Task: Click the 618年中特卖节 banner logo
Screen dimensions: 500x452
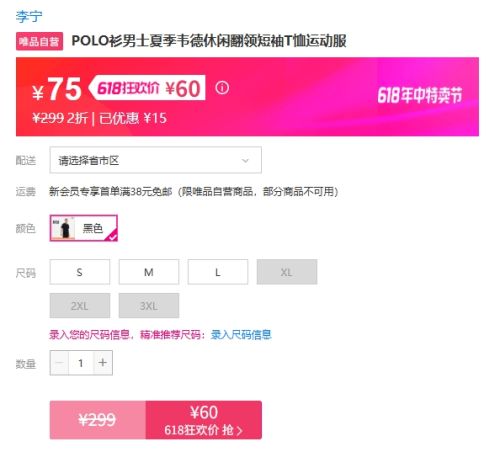Action: (420, 95)
